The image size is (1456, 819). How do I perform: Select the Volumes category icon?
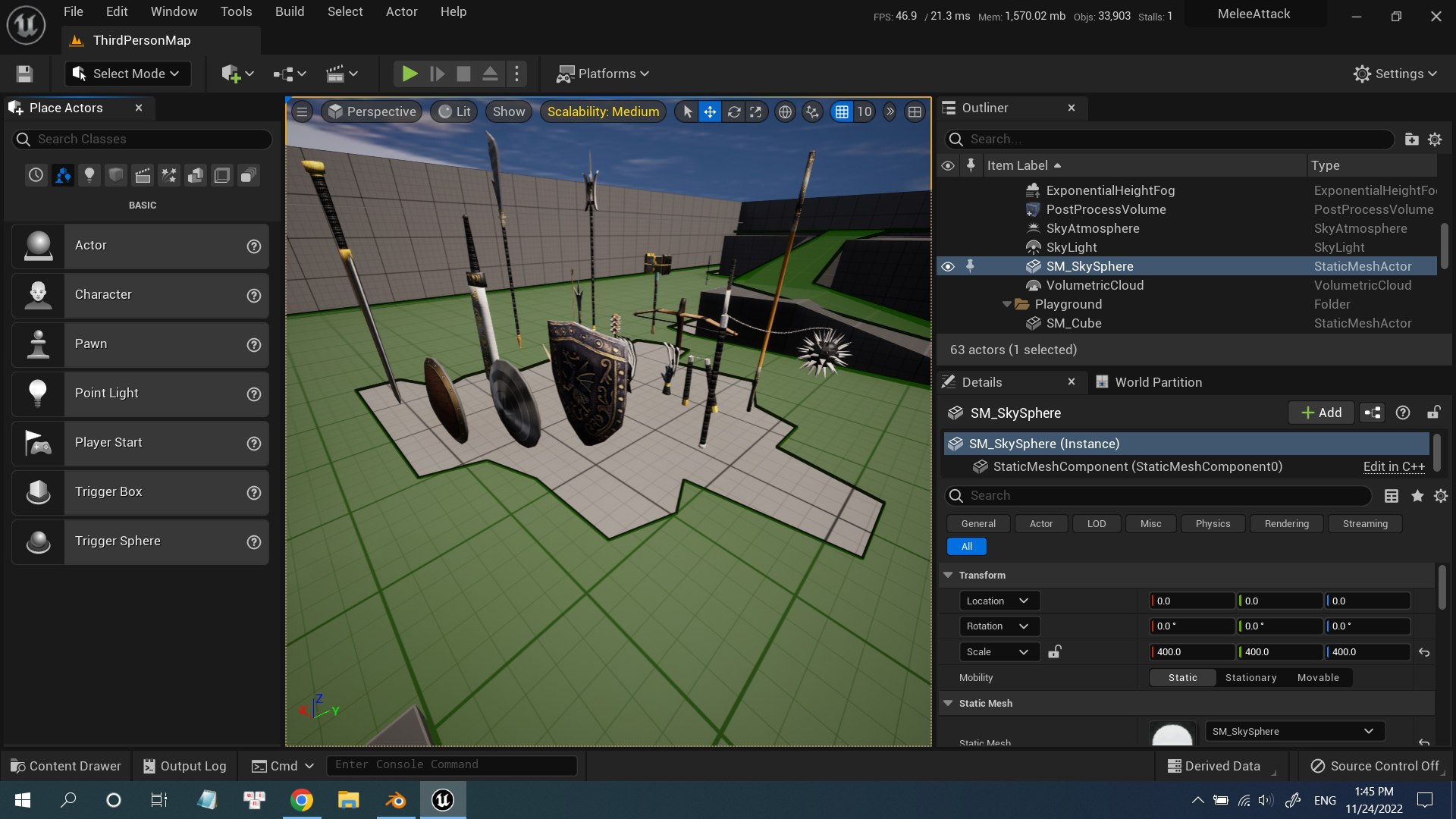[221, 175]
